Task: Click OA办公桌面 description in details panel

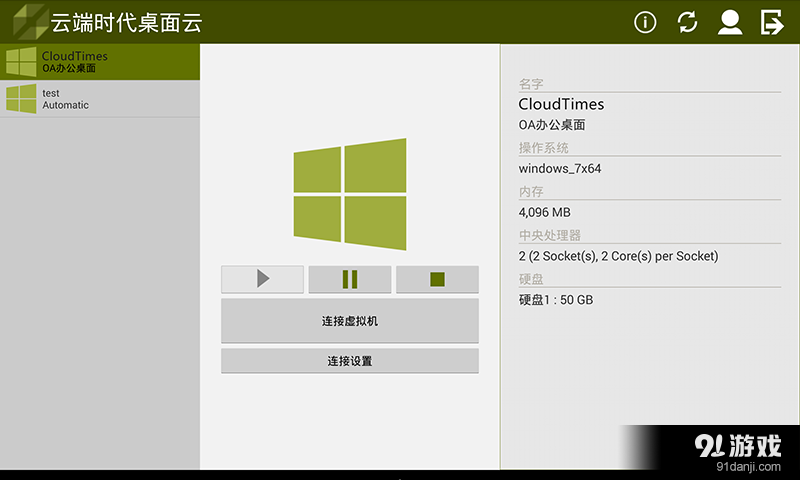Action: [552, 125]
